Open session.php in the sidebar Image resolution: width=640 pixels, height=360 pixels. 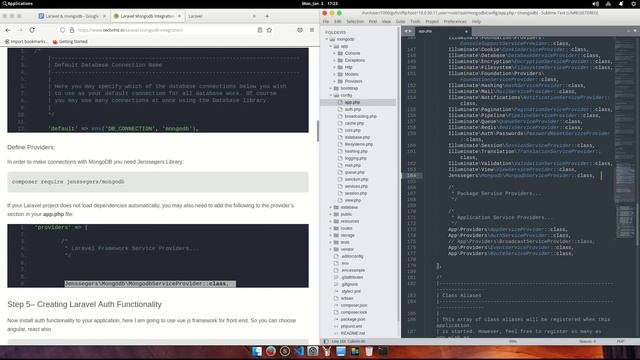[x=356, y=193]
